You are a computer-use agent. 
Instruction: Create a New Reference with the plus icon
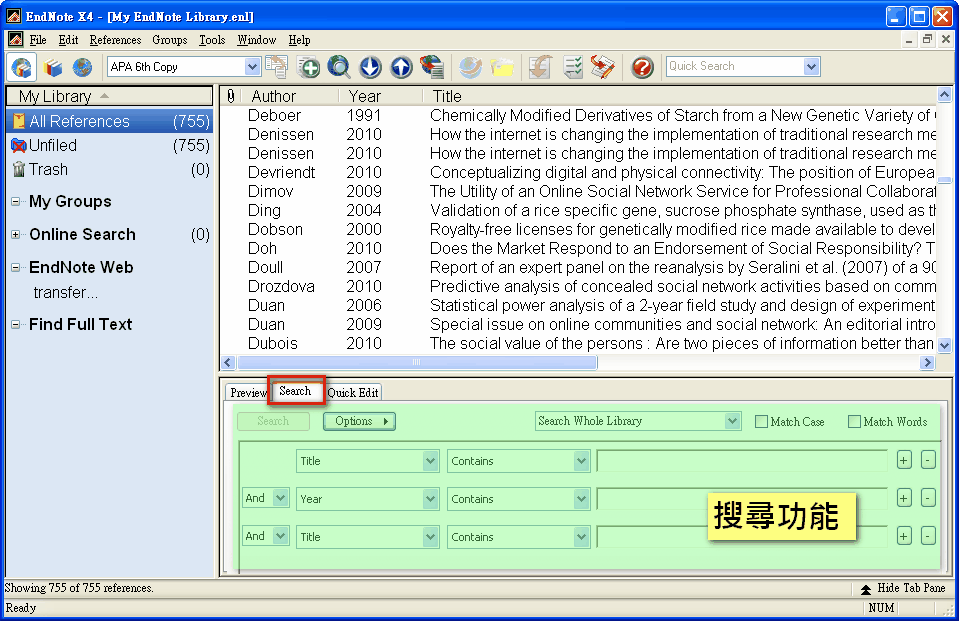click(x=308, y=67)
